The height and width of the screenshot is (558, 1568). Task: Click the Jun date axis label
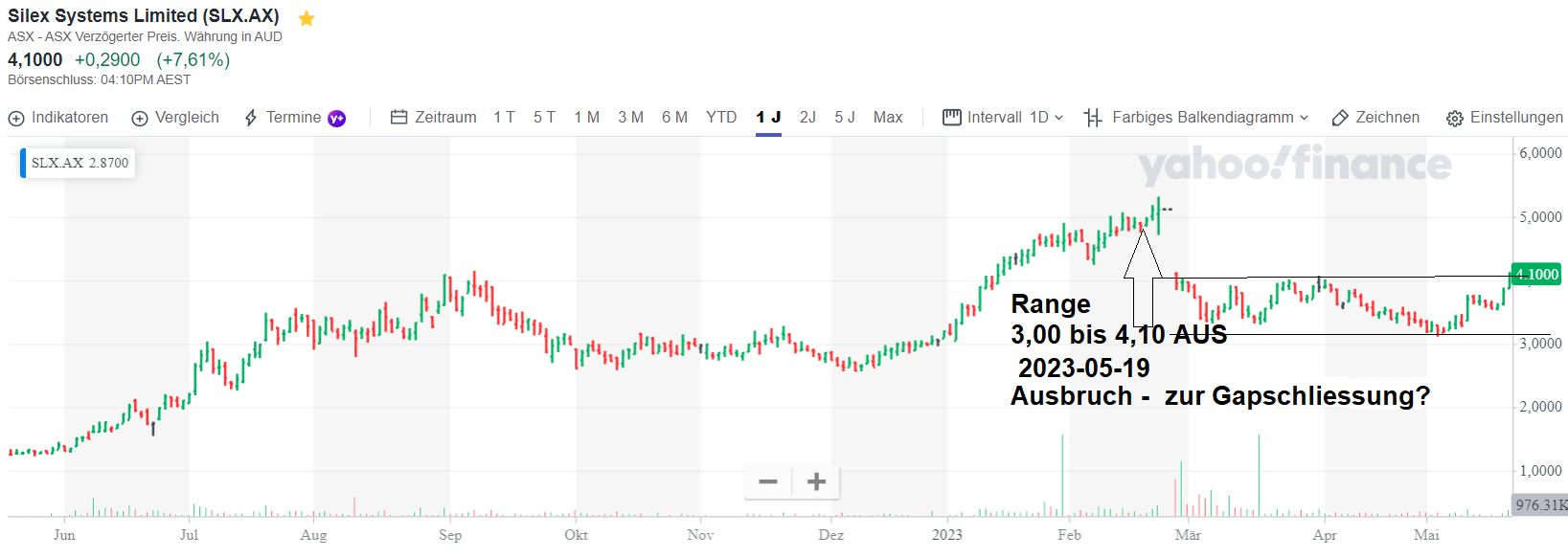point(64,535)
